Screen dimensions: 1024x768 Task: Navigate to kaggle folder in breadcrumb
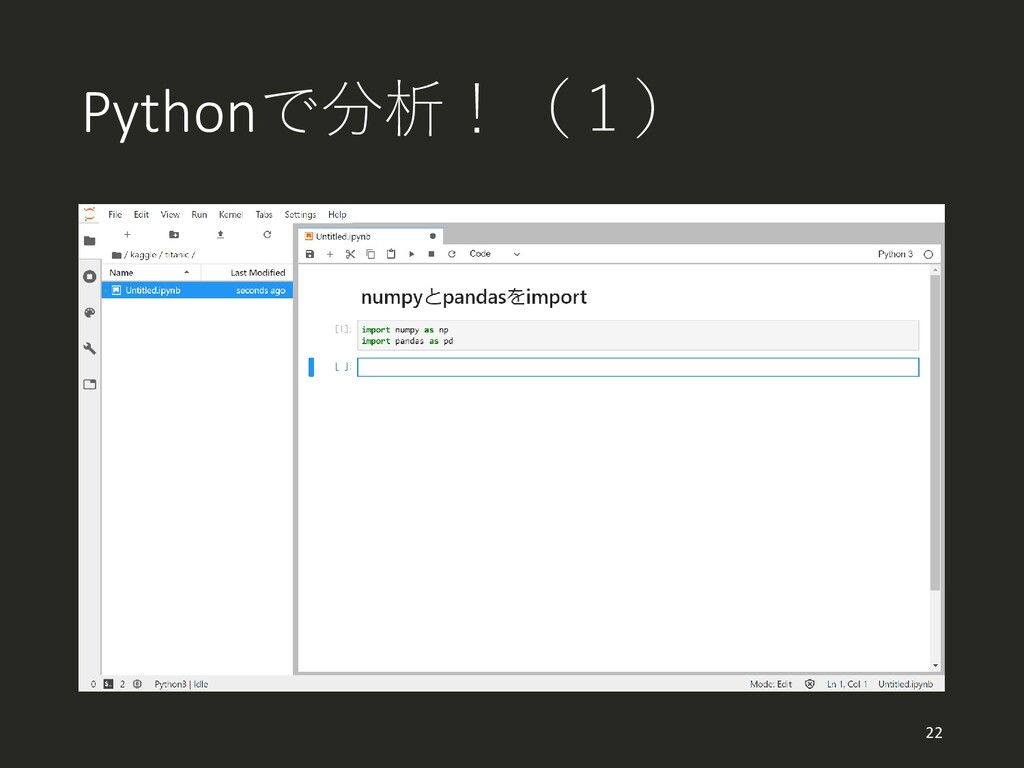pyautogui.click(x=143, y=255)
